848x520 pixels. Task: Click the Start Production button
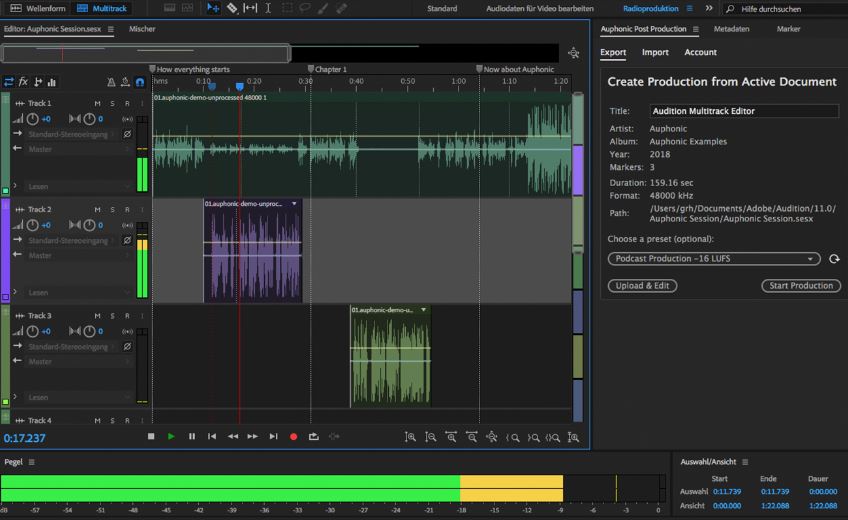pyautogui.click(x=801, y=285)
